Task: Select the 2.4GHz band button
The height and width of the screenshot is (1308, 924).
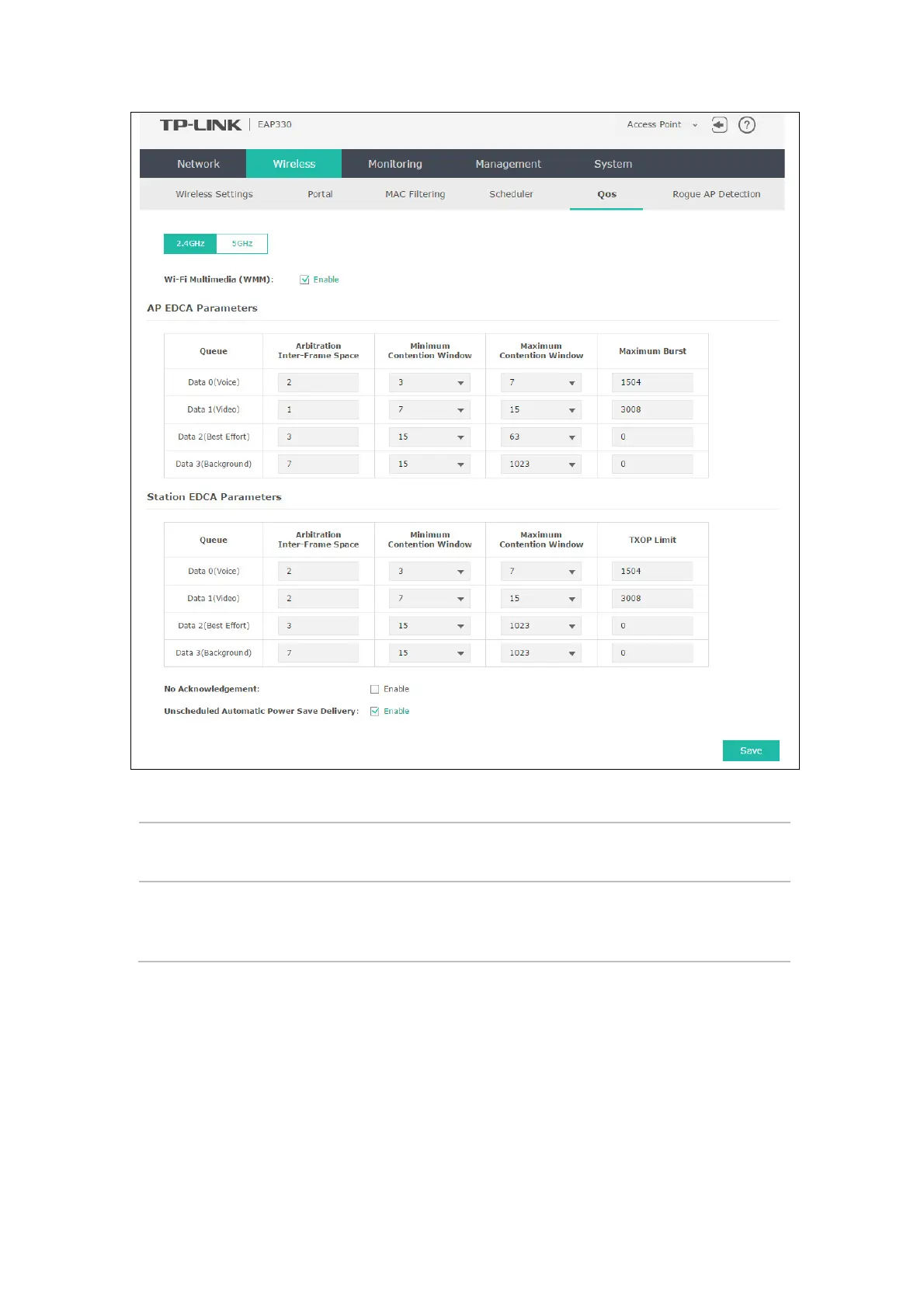Action: 190,244
